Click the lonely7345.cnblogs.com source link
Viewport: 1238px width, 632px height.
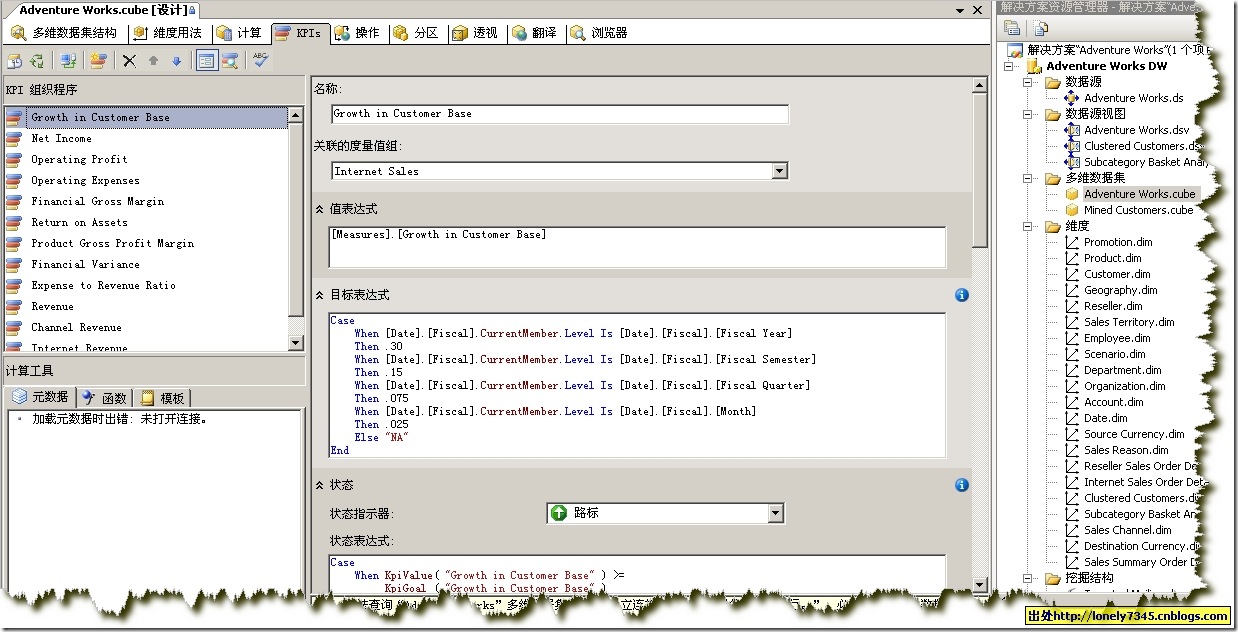click(1131, 616)
